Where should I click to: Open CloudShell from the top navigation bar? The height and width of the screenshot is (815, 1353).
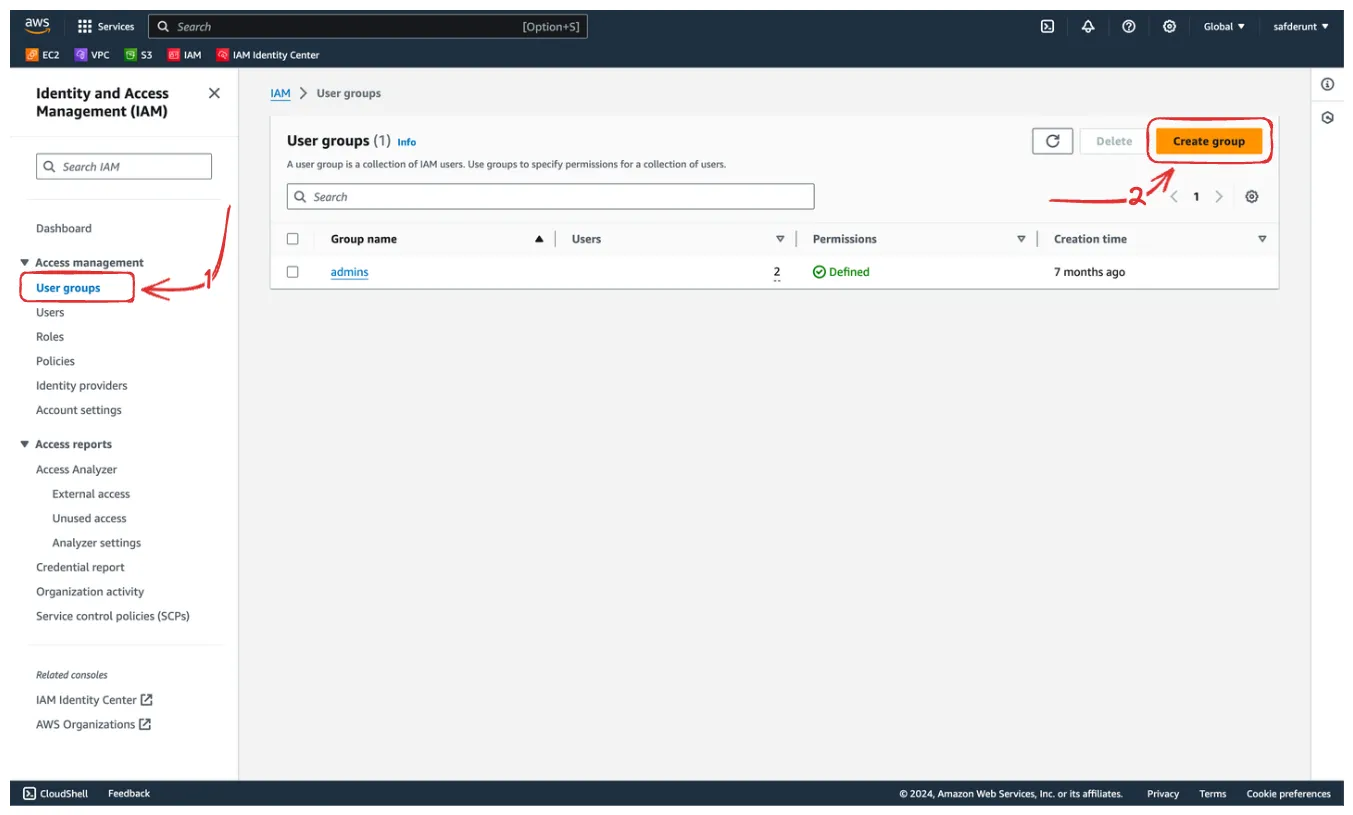(1047, 27)
